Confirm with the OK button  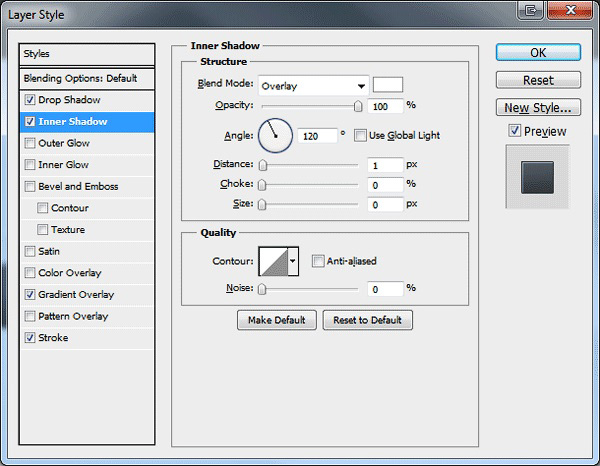click(x=538, y=52)
